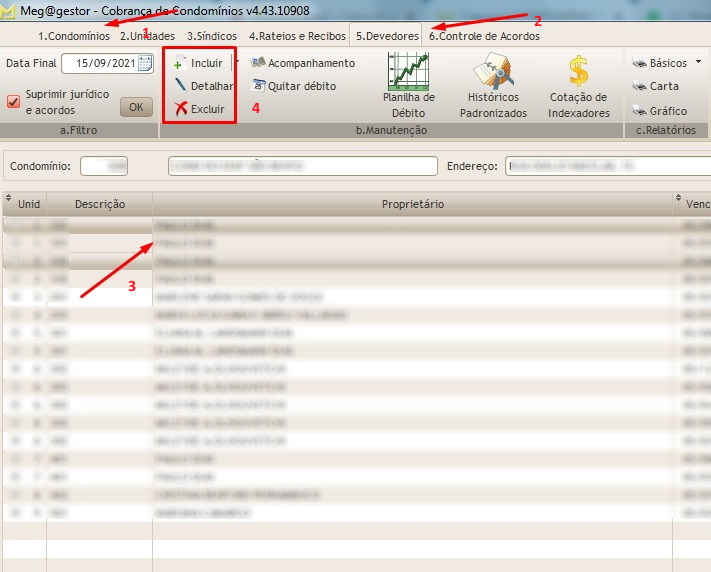Print the Carta report
This screenshot has height=572, width=711.
639,86
